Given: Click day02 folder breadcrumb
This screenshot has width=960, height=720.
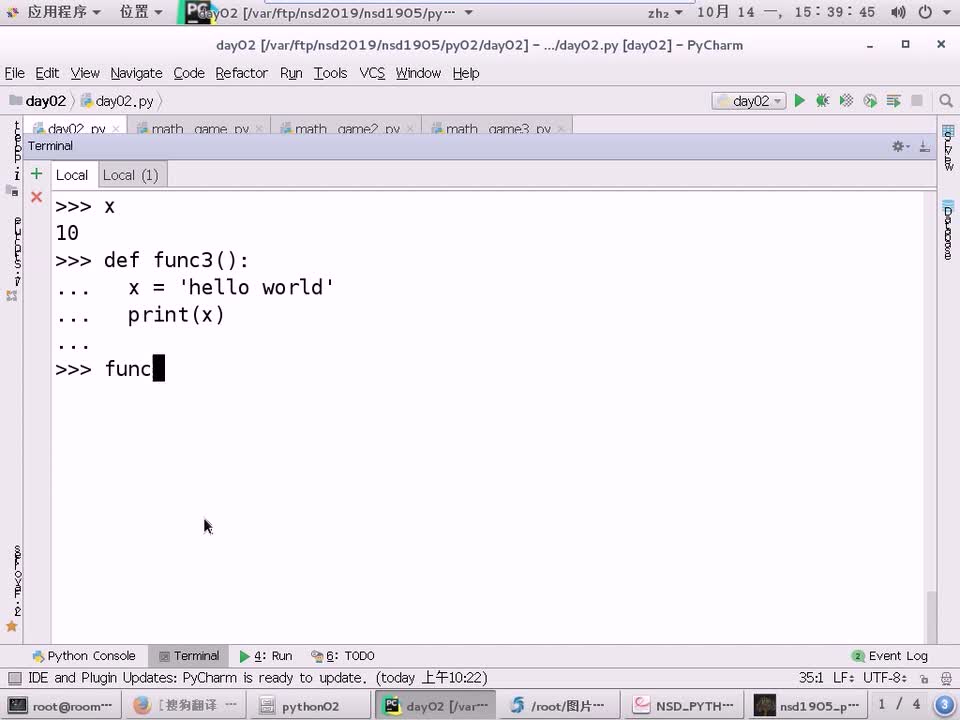Looking at the screenshot, I should tap(38, 101).
